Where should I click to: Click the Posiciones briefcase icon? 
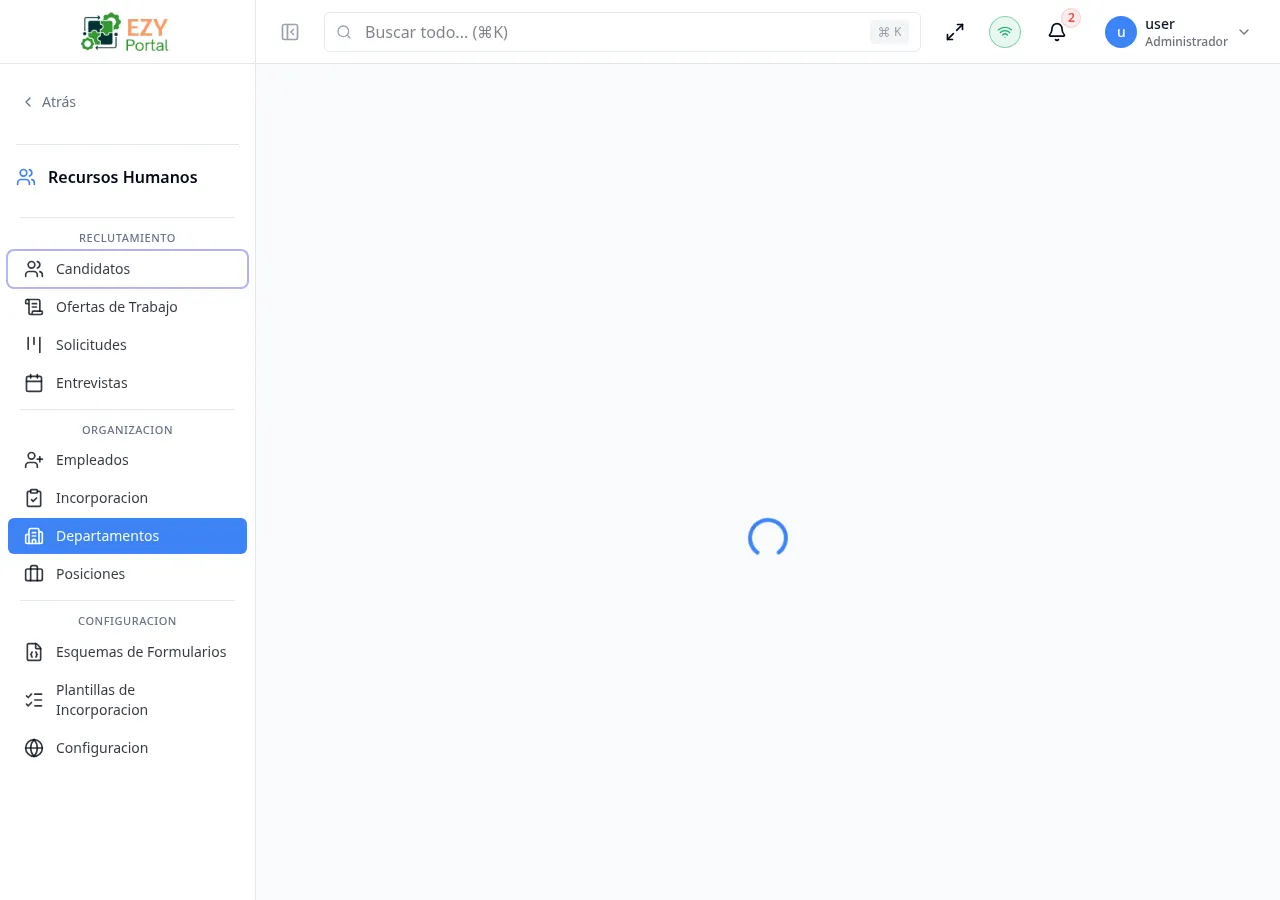point(34,574)
